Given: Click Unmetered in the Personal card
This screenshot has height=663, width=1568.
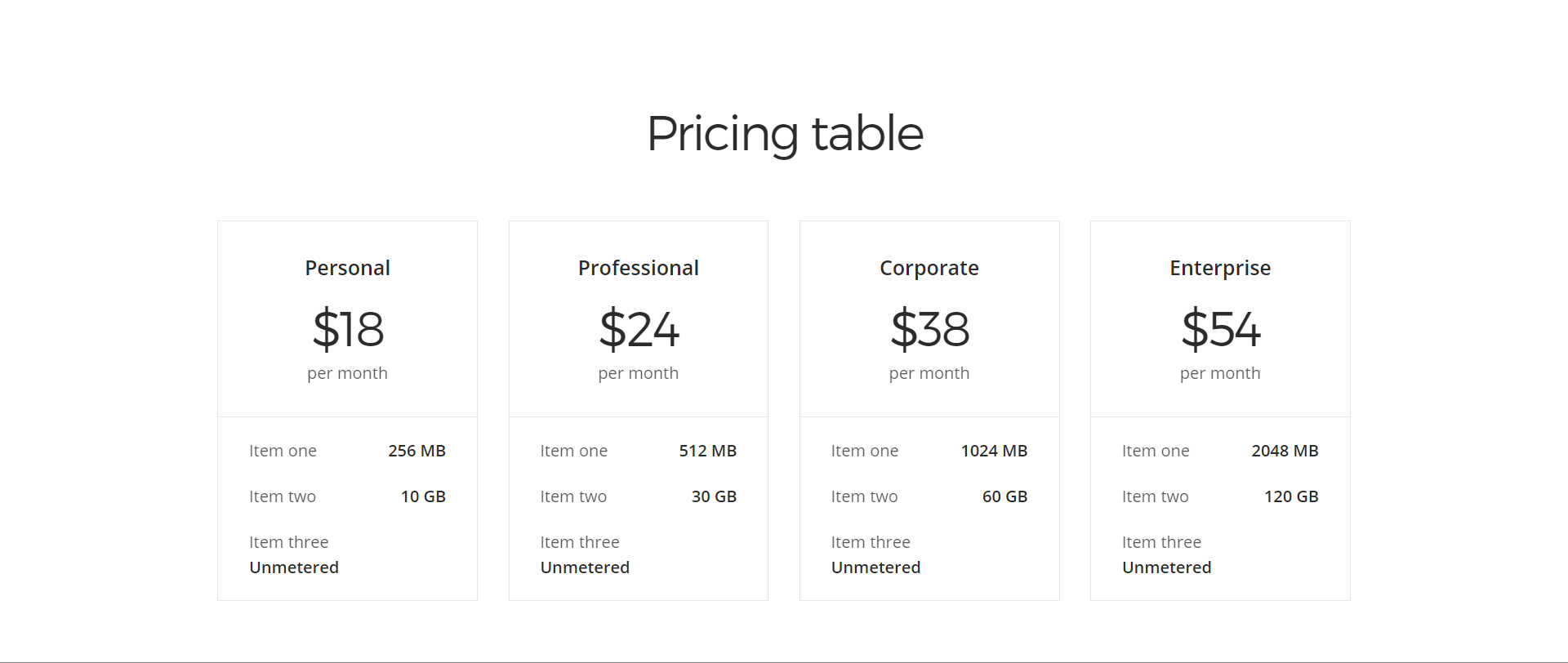Looking at the screenshot, I should (x=294, y=567).
